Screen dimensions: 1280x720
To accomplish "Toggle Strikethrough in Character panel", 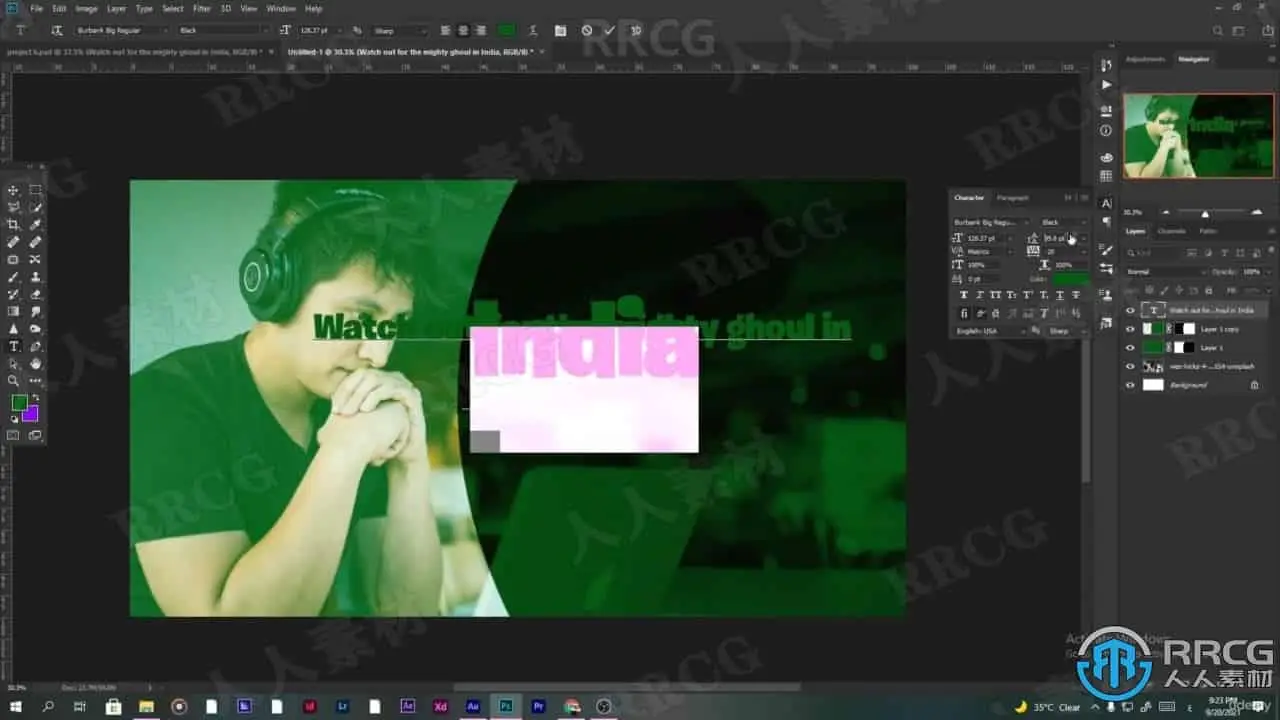I will (x=1076, y=295).
